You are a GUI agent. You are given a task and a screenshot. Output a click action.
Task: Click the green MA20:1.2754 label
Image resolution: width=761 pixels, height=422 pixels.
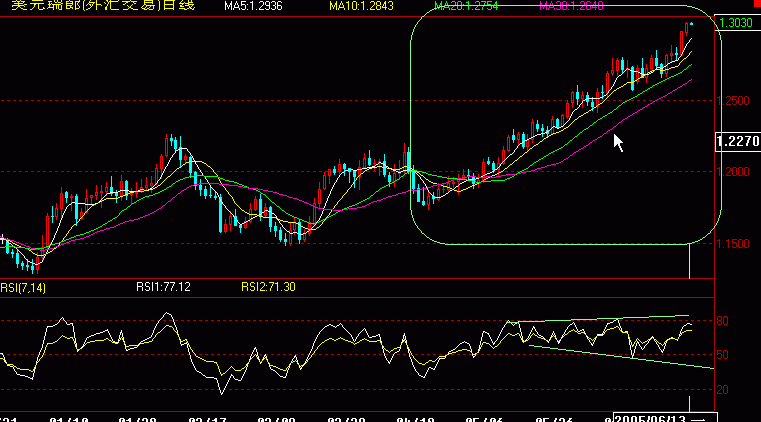[x=466, y=6]
